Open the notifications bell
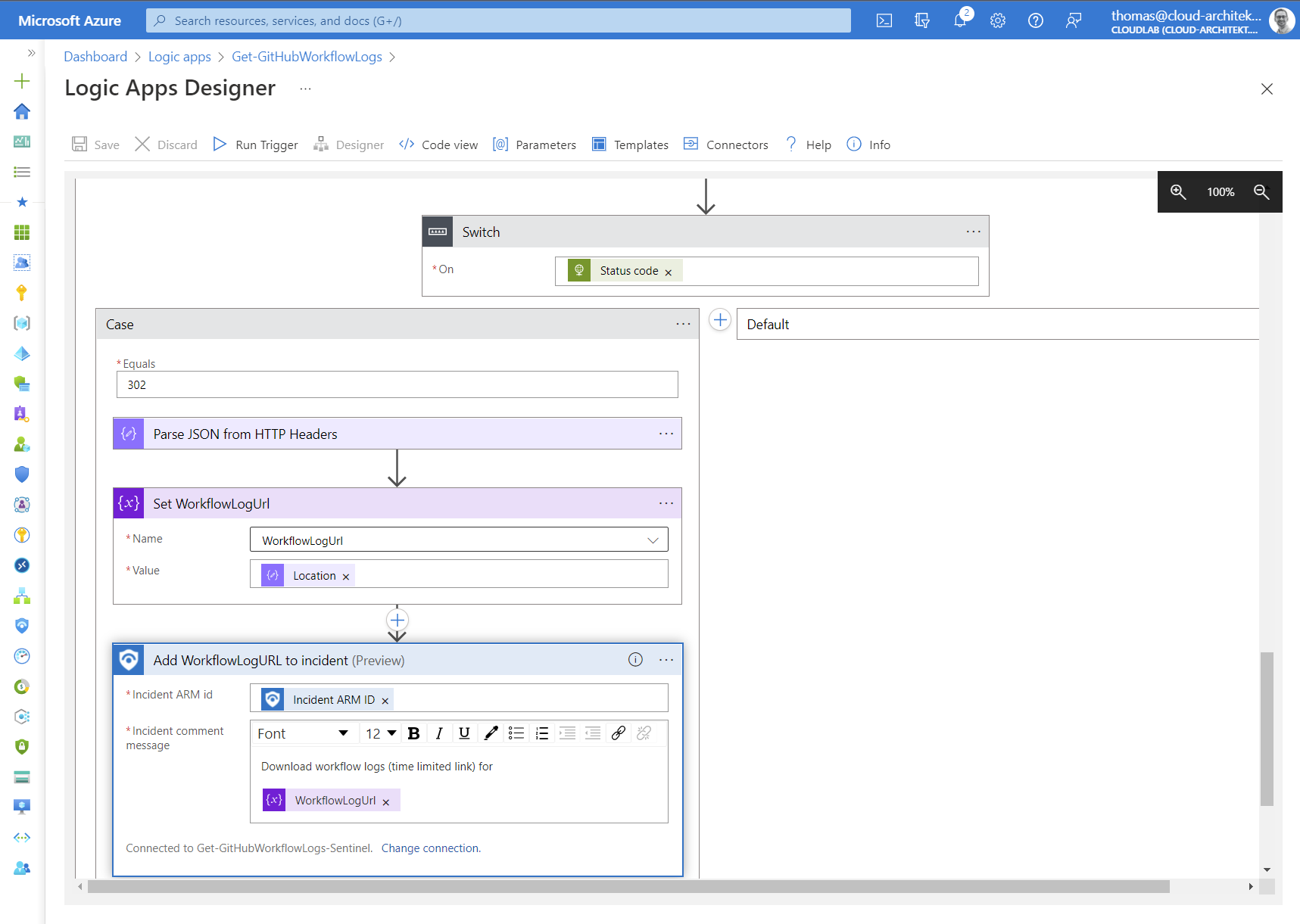 click(960, 20)
